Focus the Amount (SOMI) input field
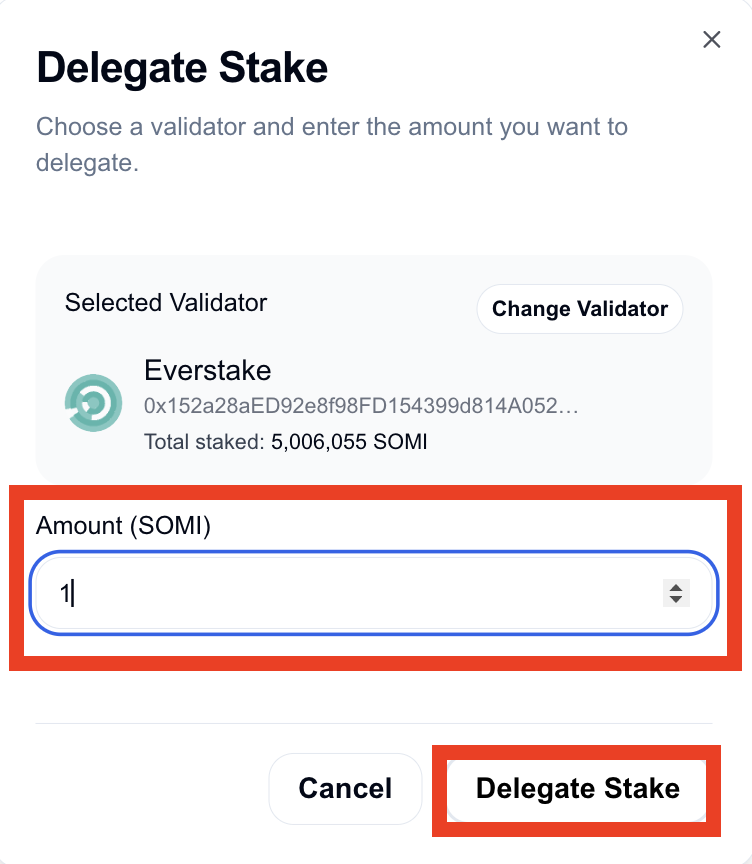Screen dimensions: 752x864 pyautogui.click(x=374, y=593)
